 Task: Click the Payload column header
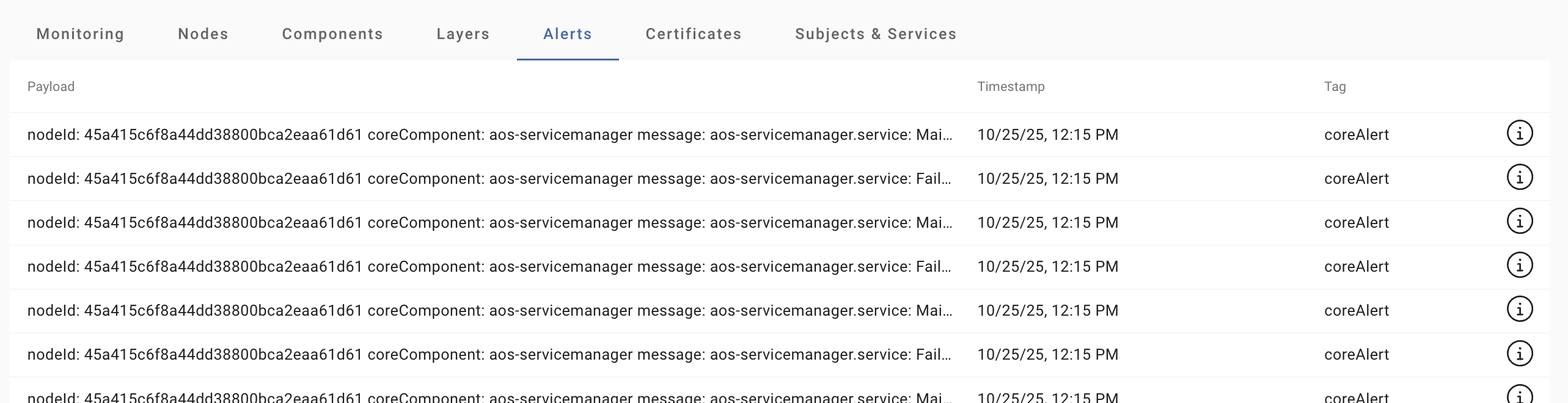coord(51,87)
